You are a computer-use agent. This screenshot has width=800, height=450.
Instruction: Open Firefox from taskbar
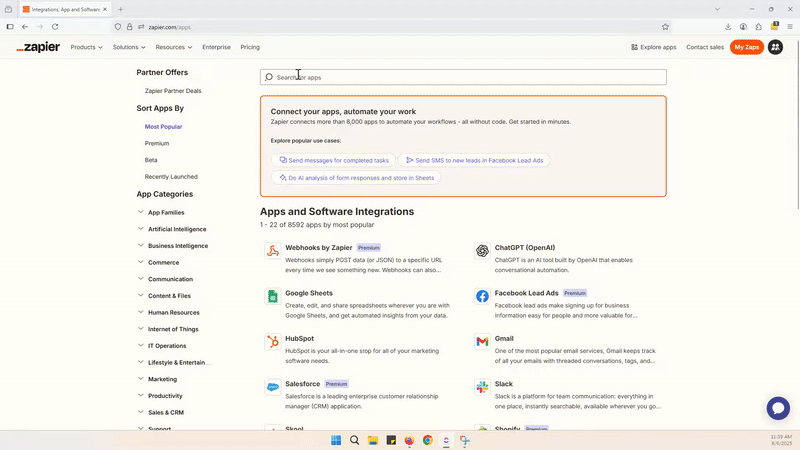409,440
